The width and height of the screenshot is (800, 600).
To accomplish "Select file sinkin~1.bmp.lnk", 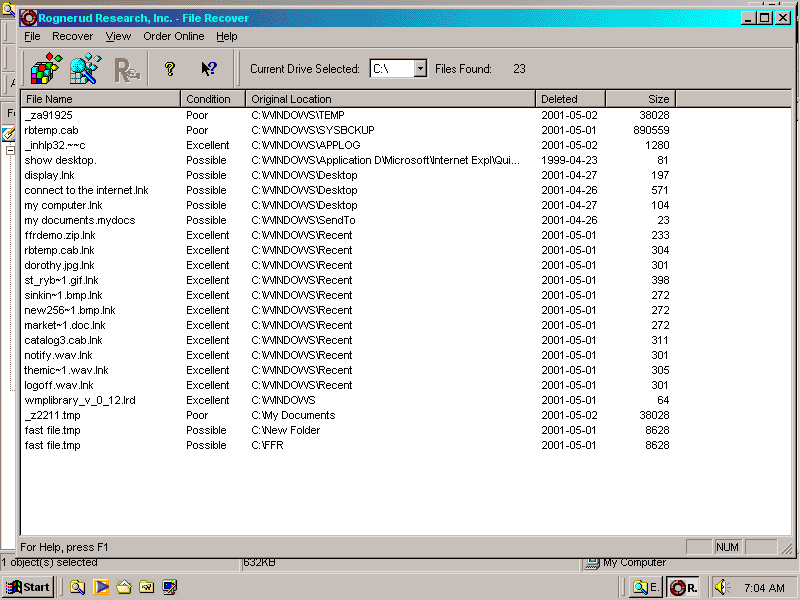I will click(63, 295).
